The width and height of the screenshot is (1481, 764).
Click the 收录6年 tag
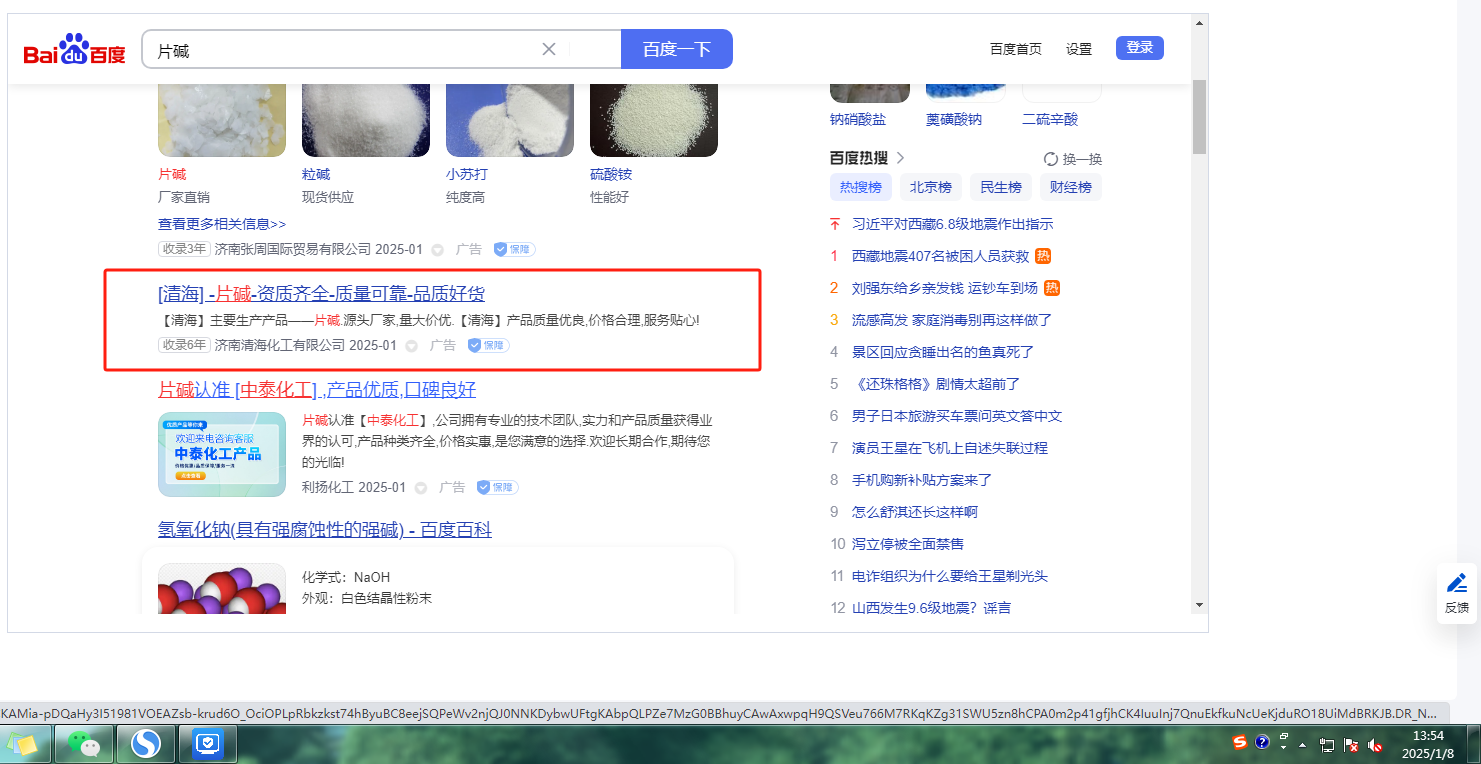coord(184,345)
